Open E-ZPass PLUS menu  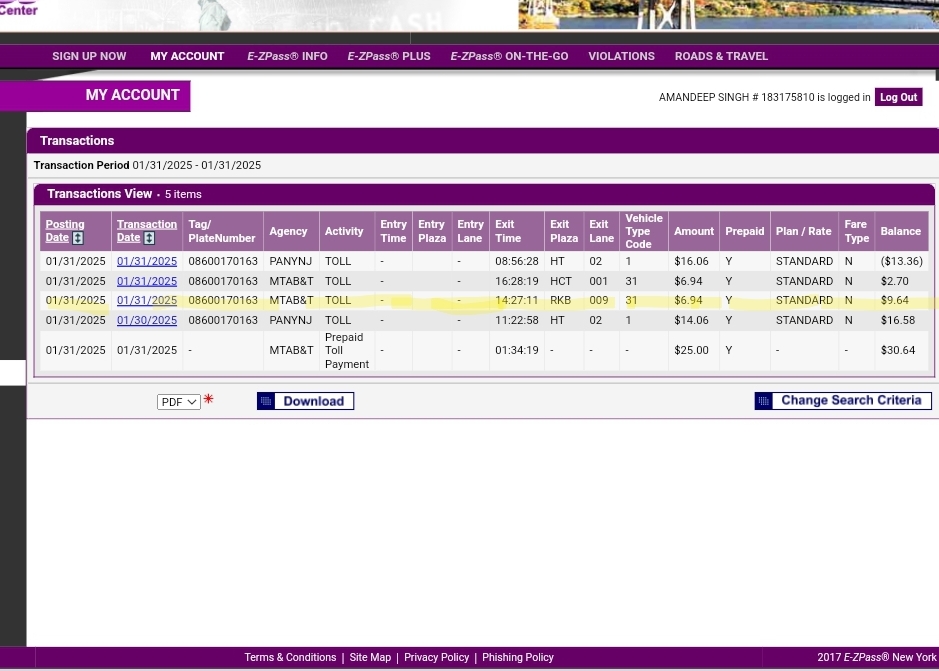[389, 56]
